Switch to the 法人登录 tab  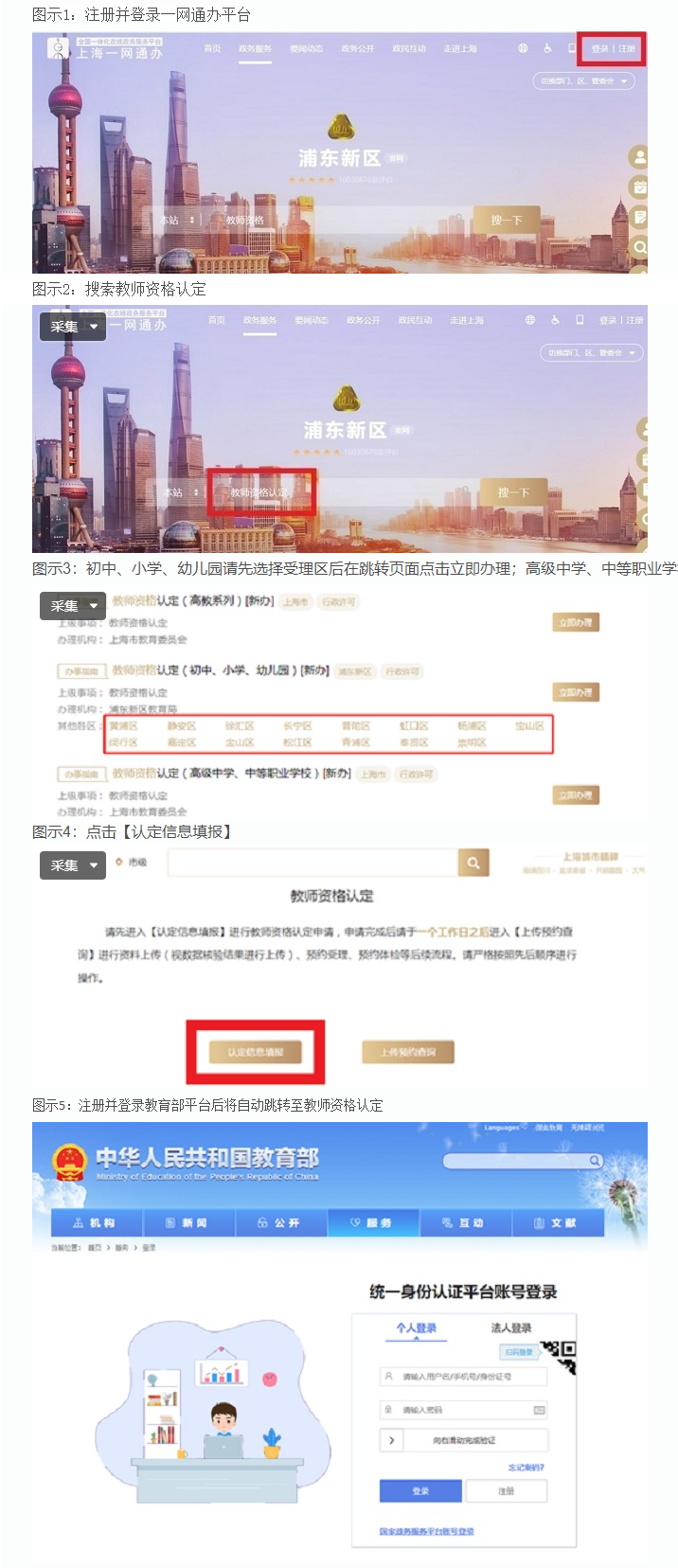(x=511, y=1327)
